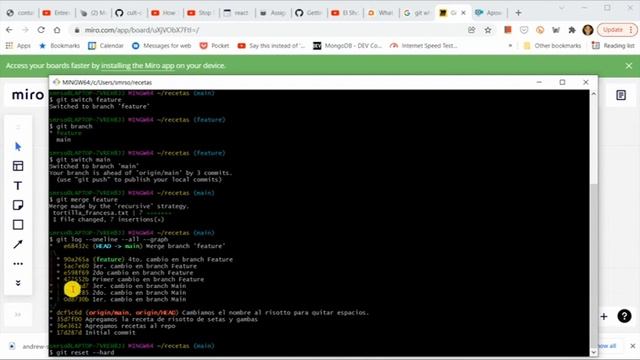The height and width of the screenshot is (360, 640).
Task: Switch to the GitHub 'cult' tab
Action: coord(129,13)
